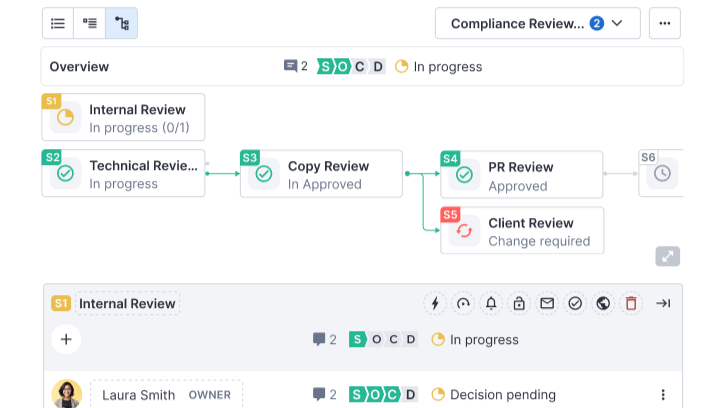Open the Compliance Review dropdown
Screen dimensions: 726x408
tap(537, 23)
